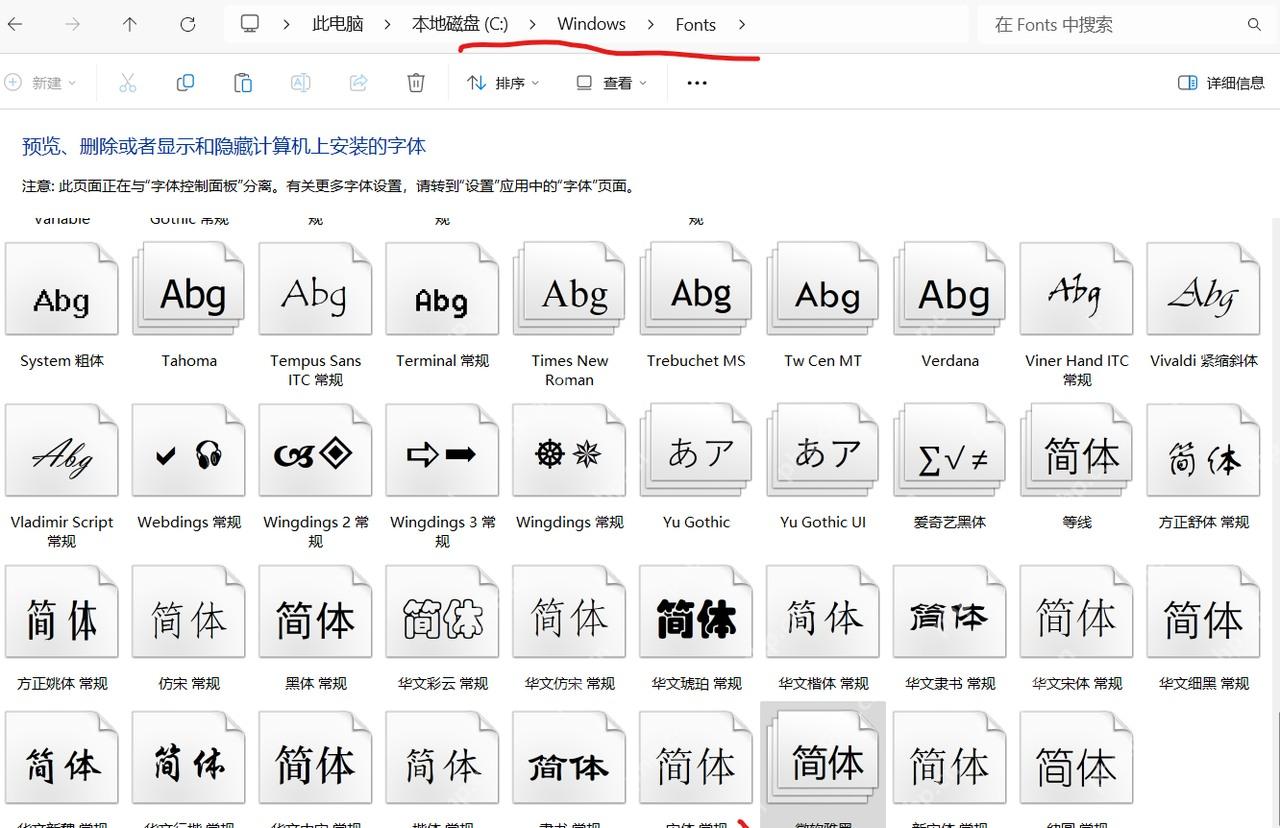The image size is (1280, 828).
Task: Click the Paste clipboard icon
Action: [243, 83]
